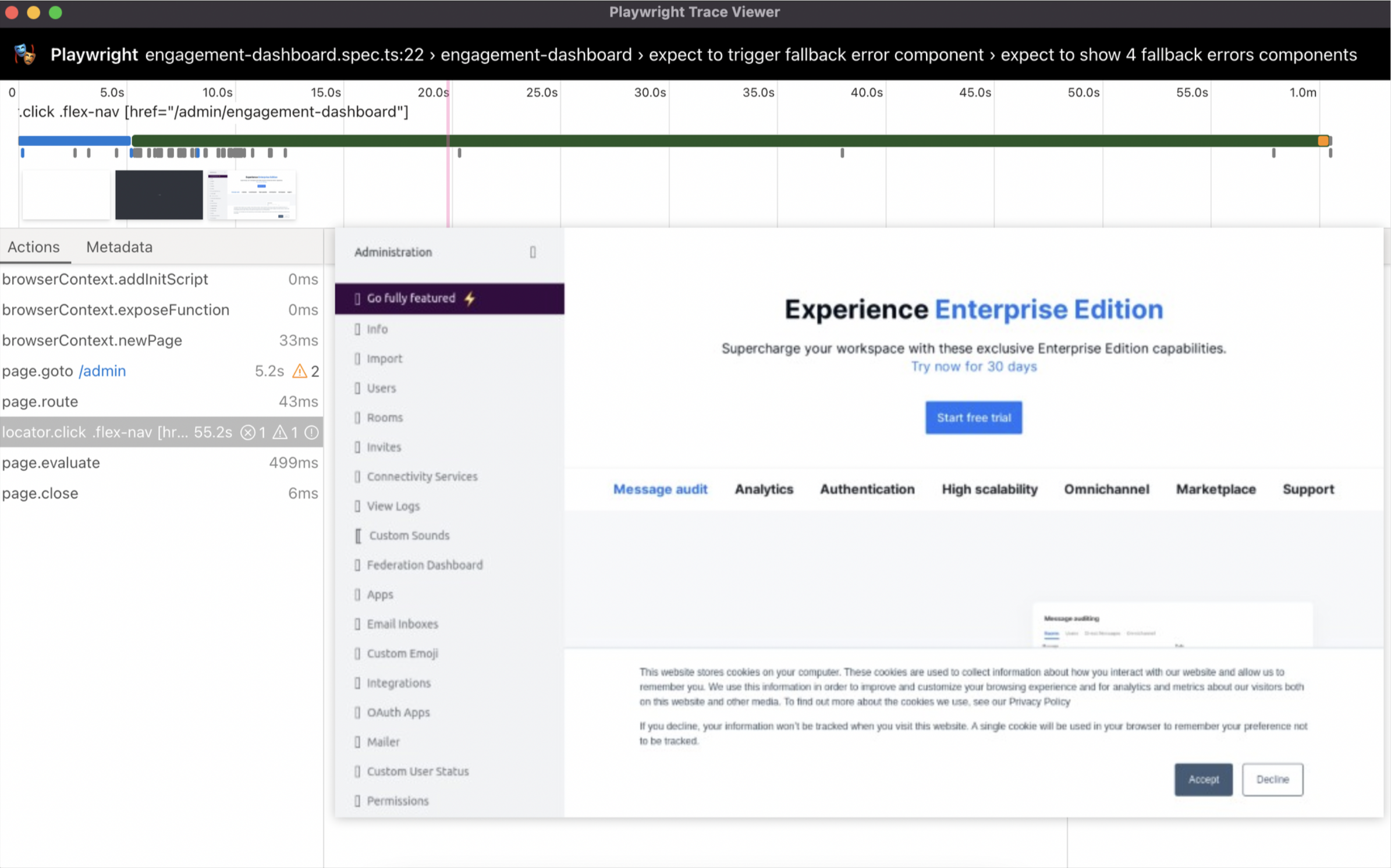Click the blank white filmstrip thumbnail
The height and width of the screenshot is (868, 1391).
66,195
